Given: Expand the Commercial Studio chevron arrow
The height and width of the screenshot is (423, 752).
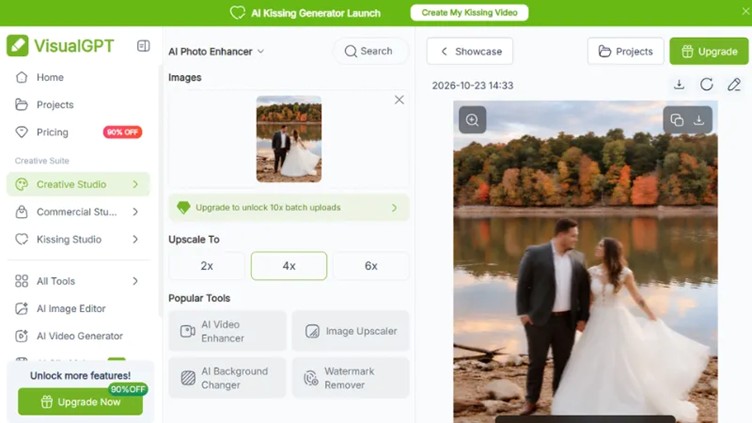Looking at the screenshot, I should 135,212.
